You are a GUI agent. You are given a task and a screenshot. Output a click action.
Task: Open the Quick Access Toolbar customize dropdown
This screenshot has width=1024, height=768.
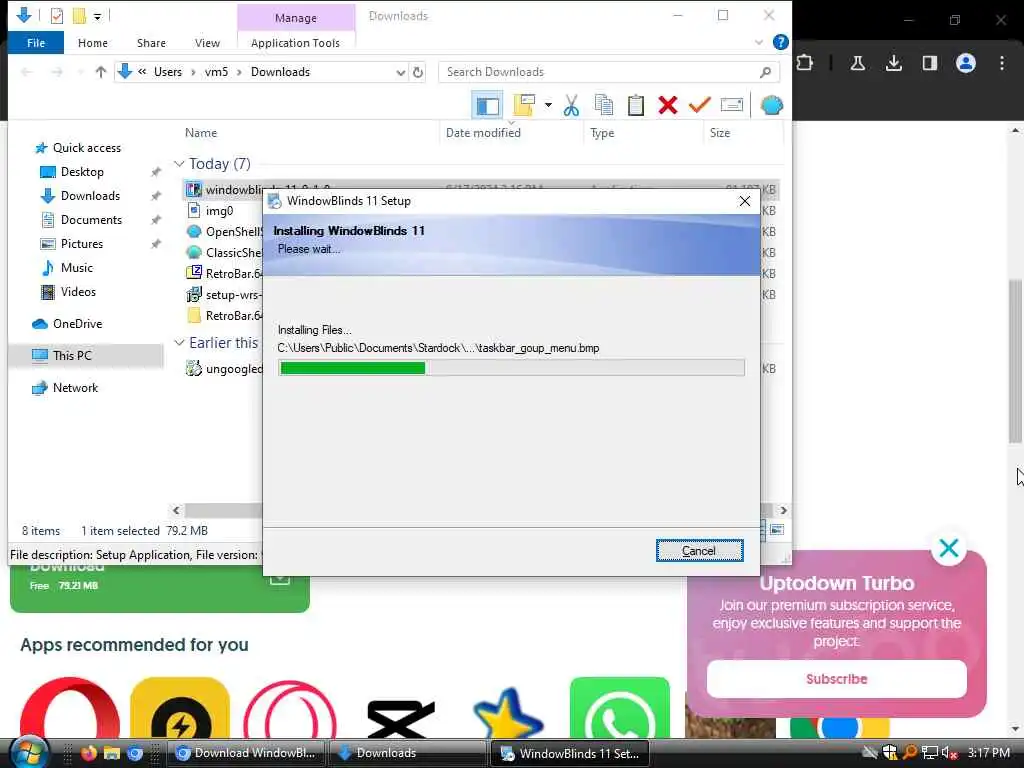pyautogui.click(x=97, y=16)
